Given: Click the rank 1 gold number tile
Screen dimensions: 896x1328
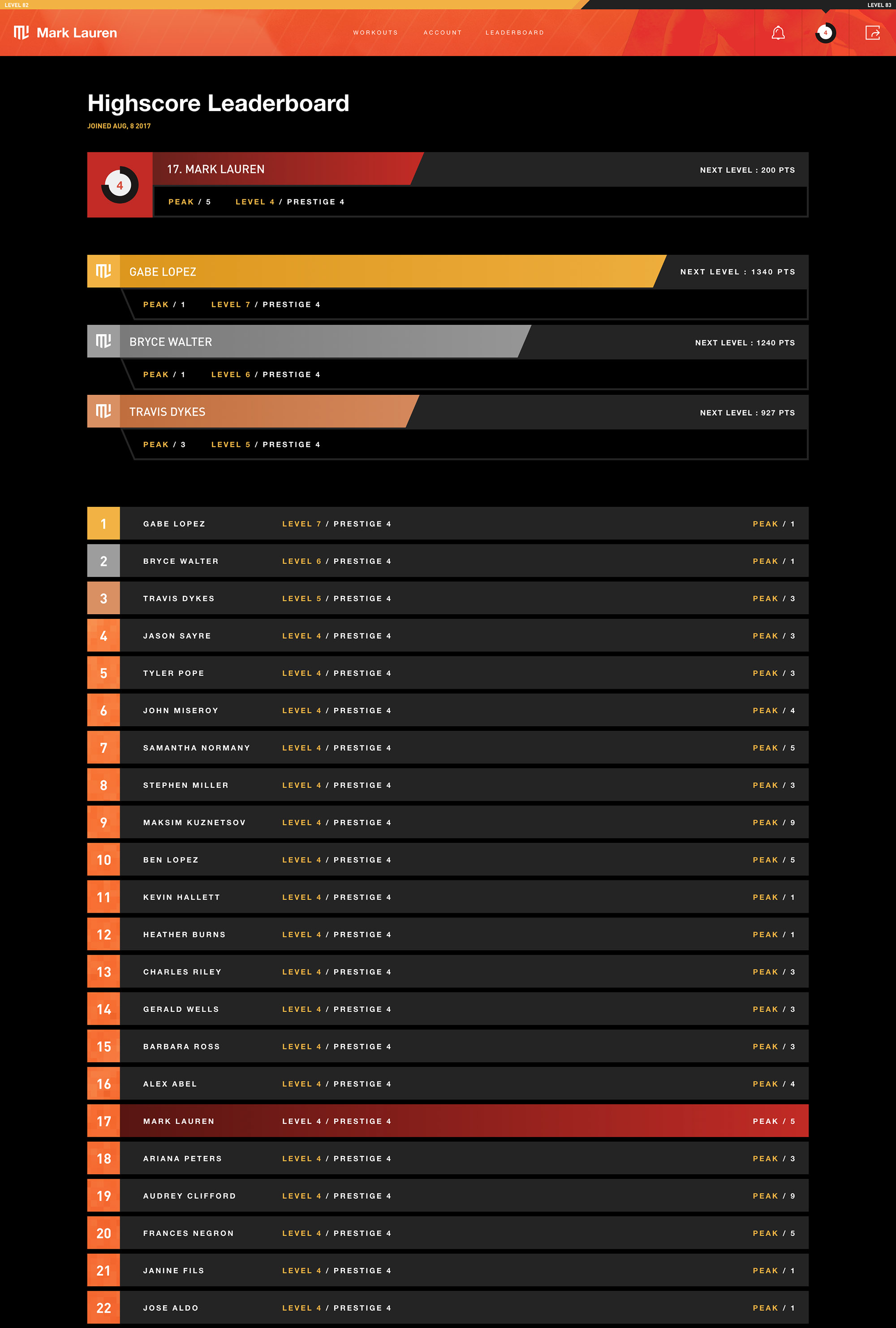Looking at the screenshot, I should tap(103, 523).
